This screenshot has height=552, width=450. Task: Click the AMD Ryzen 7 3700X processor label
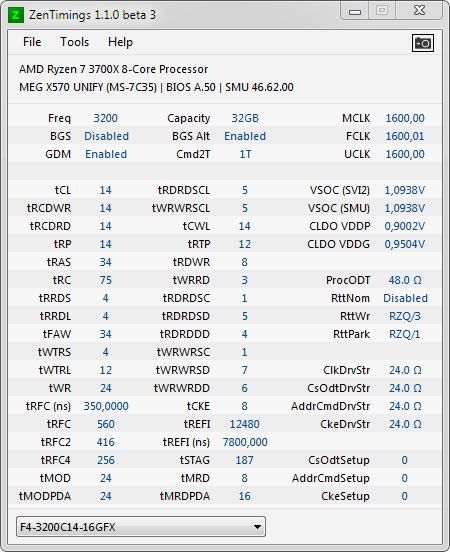click(113, 69)
